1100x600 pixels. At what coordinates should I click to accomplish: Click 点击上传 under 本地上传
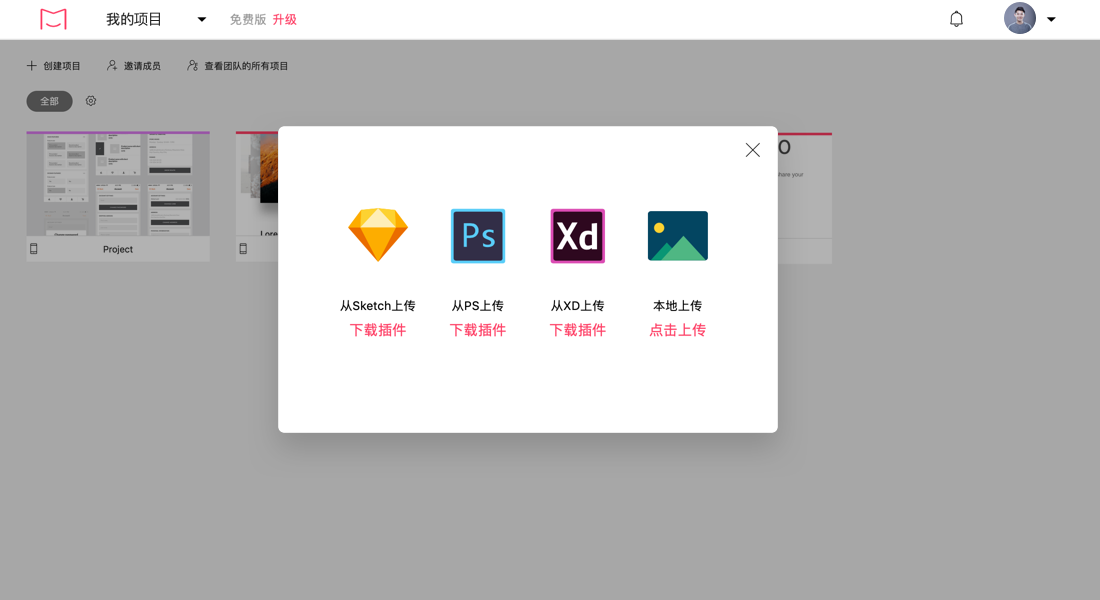[678, 330]
